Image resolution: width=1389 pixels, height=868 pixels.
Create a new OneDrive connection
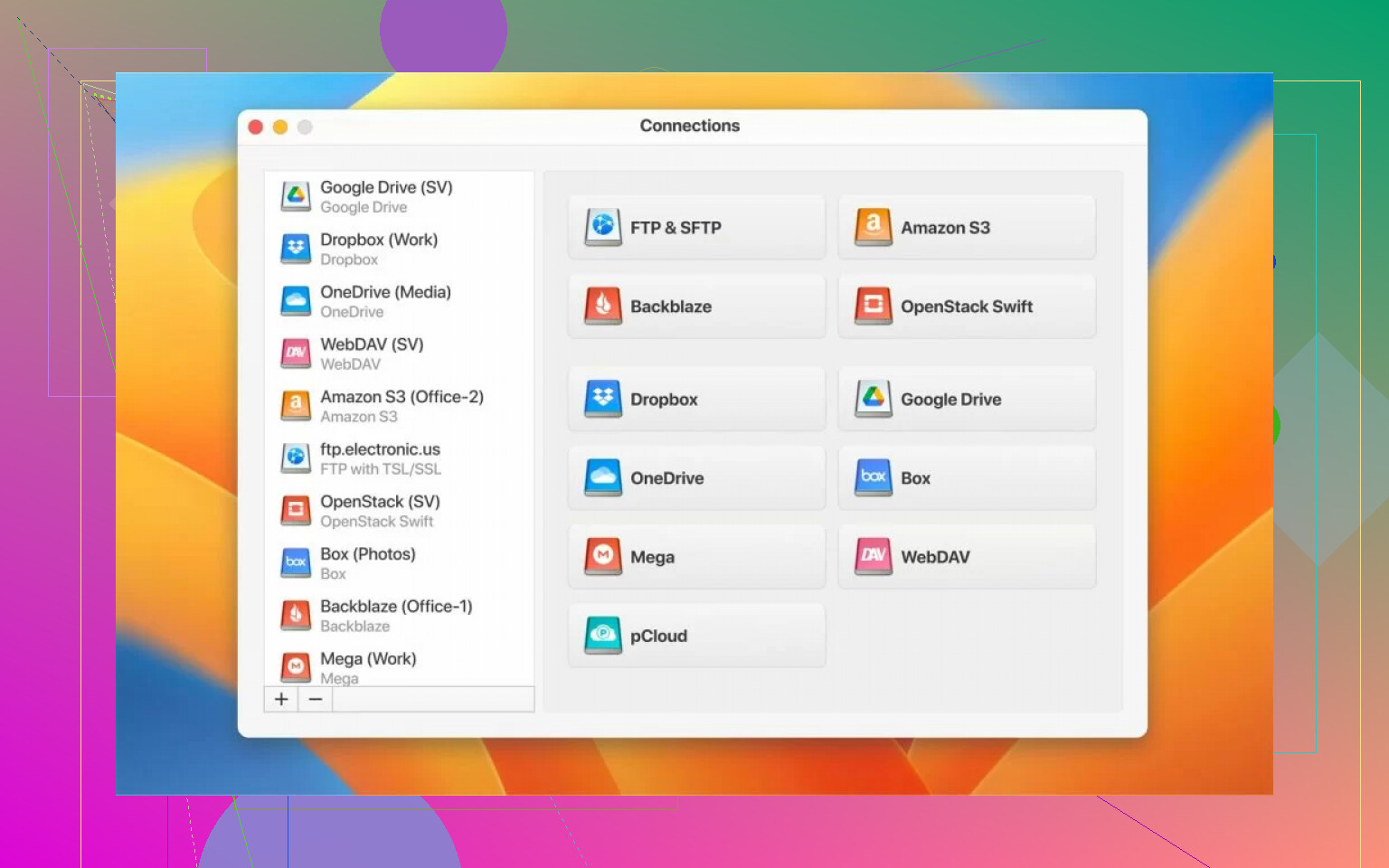tap(696, 477)
